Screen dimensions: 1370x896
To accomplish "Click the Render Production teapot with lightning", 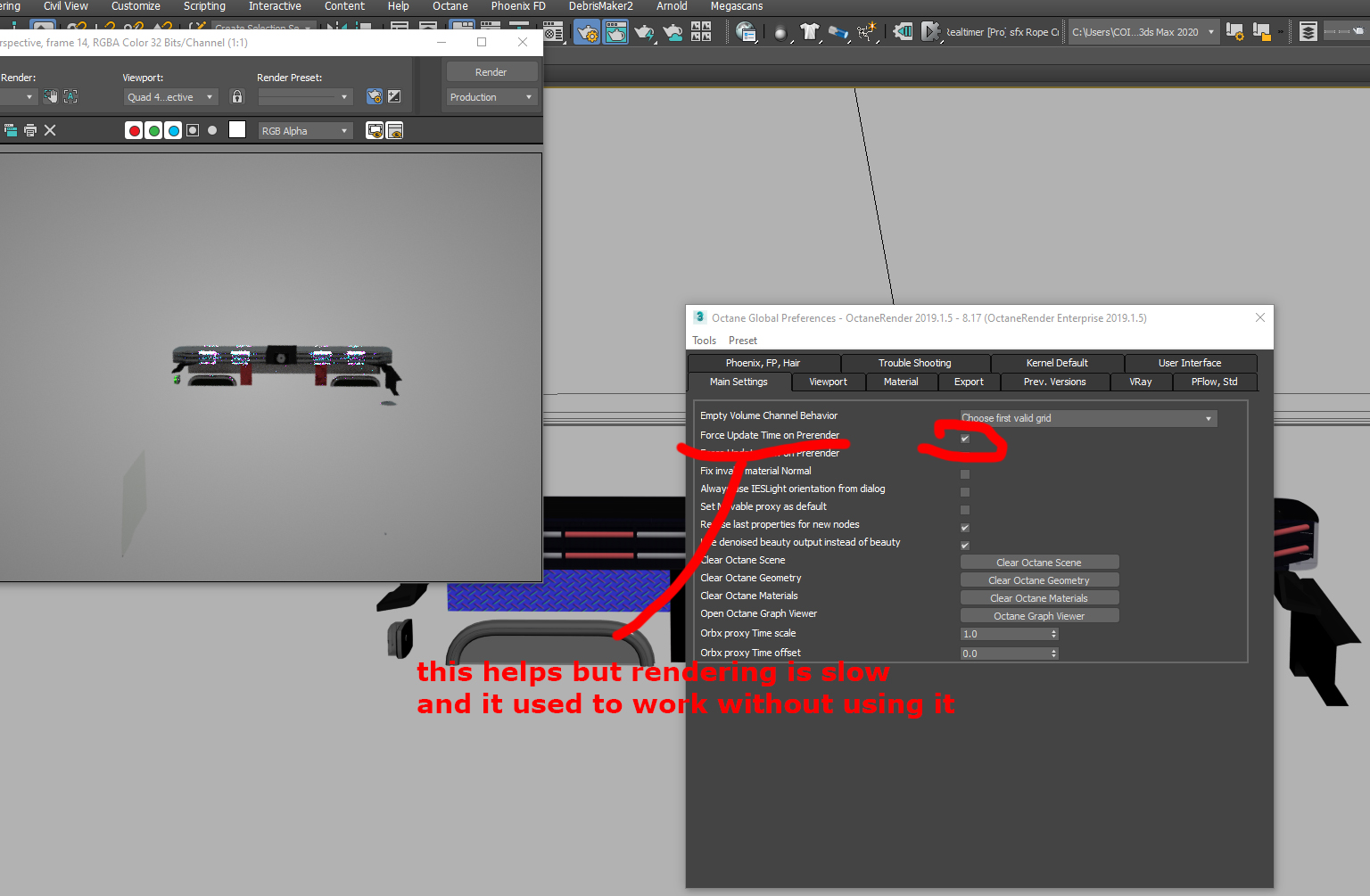I will (x=644, y=33).
